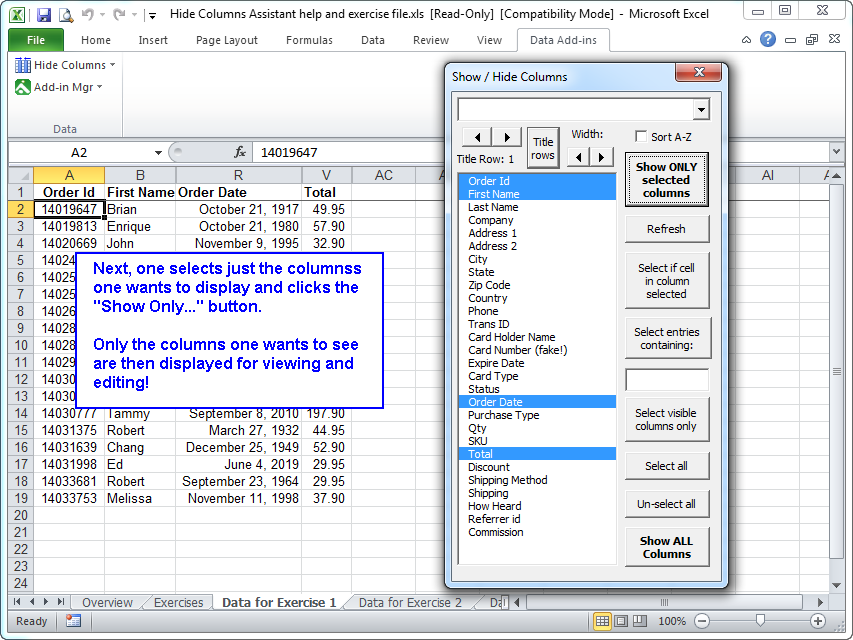
Task: Go to next sheet tab arrow
Action: tap(46, 602)
